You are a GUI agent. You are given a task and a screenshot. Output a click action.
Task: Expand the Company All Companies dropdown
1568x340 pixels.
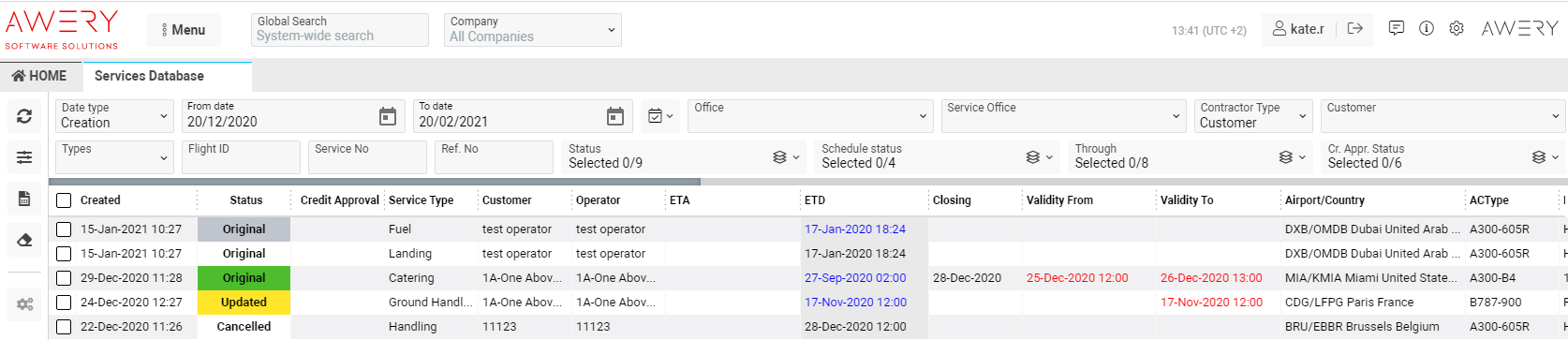click(532, 29)
